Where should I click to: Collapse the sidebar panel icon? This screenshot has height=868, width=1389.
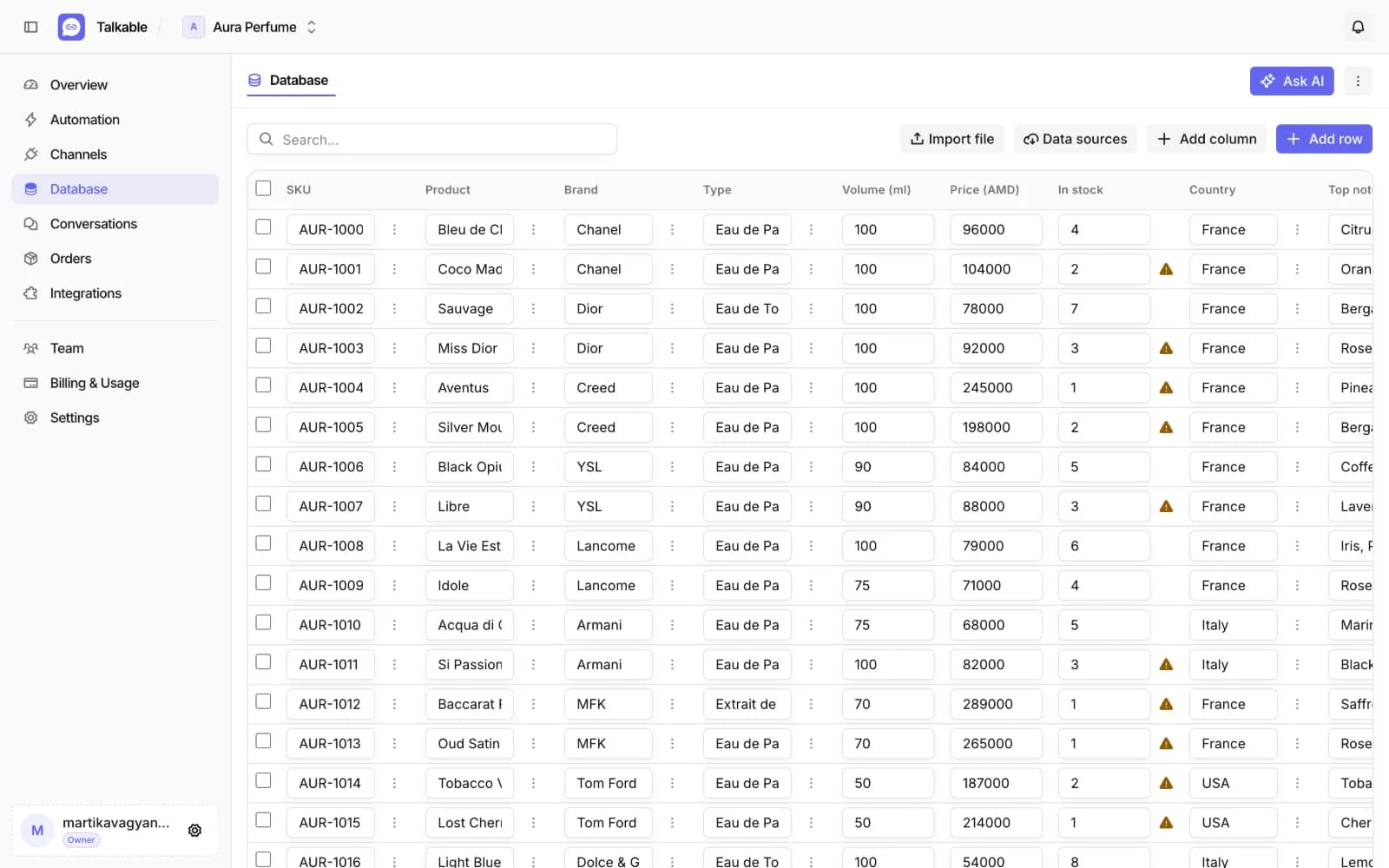click(31, 27)
